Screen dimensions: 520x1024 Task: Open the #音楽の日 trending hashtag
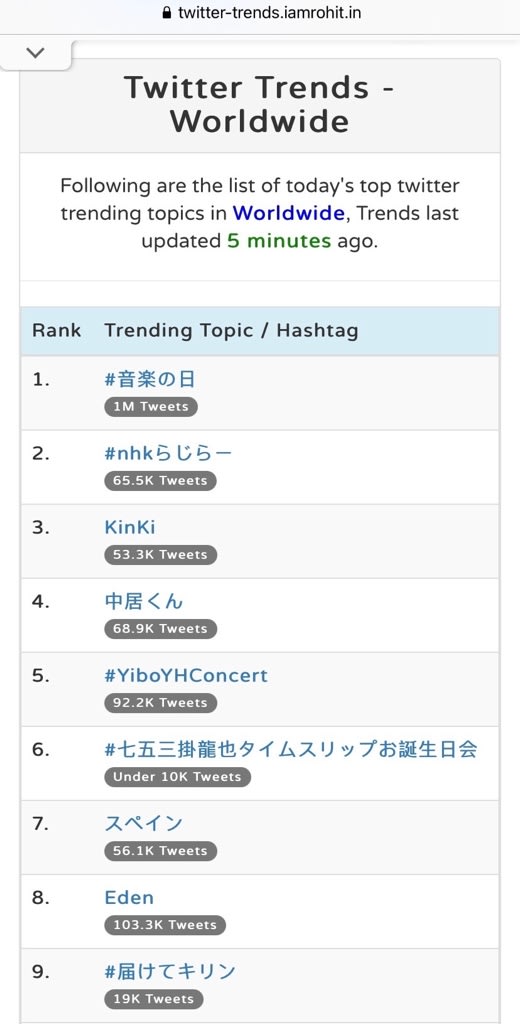coord(150,379)
